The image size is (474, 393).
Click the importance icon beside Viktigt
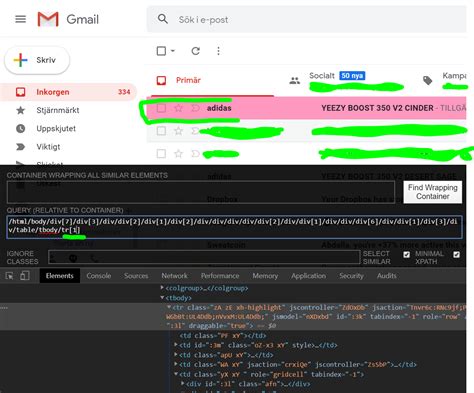[x=21, y=147]
